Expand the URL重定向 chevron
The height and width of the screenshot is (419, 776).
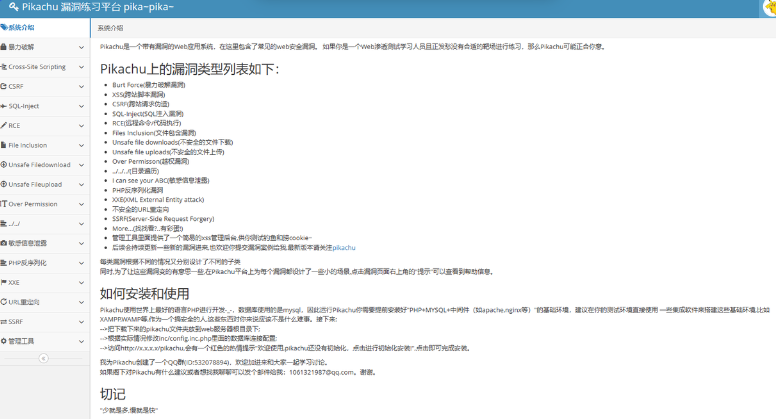tap(82, 301)
